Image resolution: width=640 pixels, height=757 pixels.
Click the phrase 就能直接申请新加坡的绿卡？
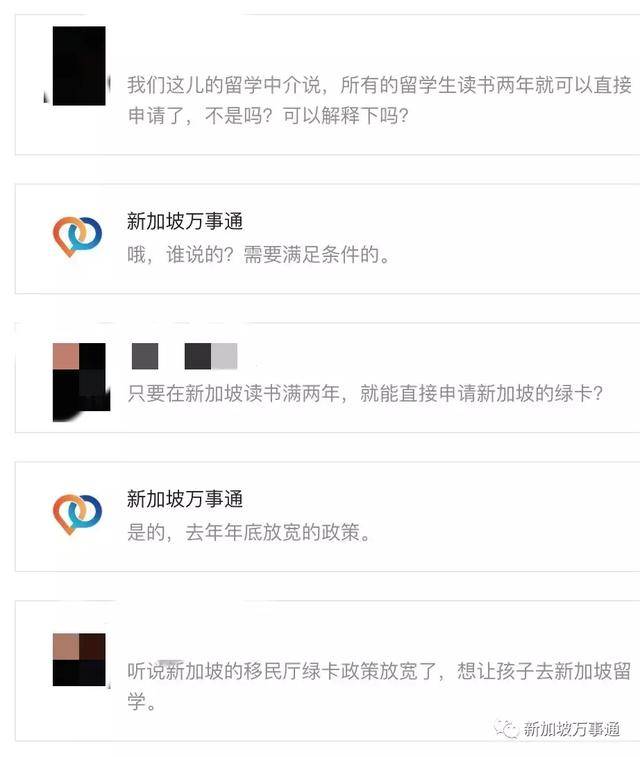pos(481,393)
